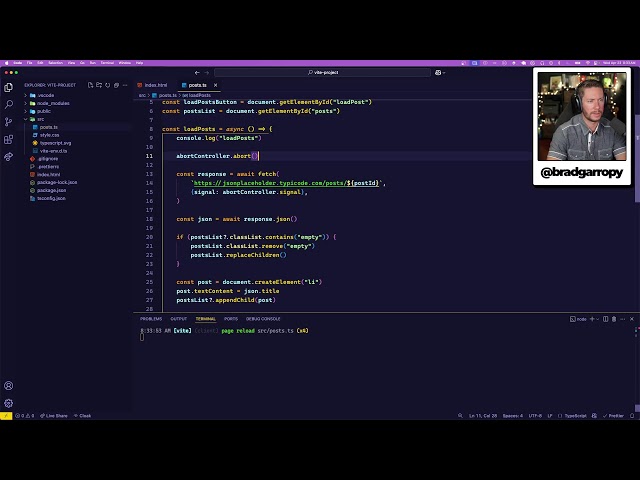Close the posts.ts editor tab
Image resolution: width=640 pixels, height=480 pixels.
(x=216, y=85)
